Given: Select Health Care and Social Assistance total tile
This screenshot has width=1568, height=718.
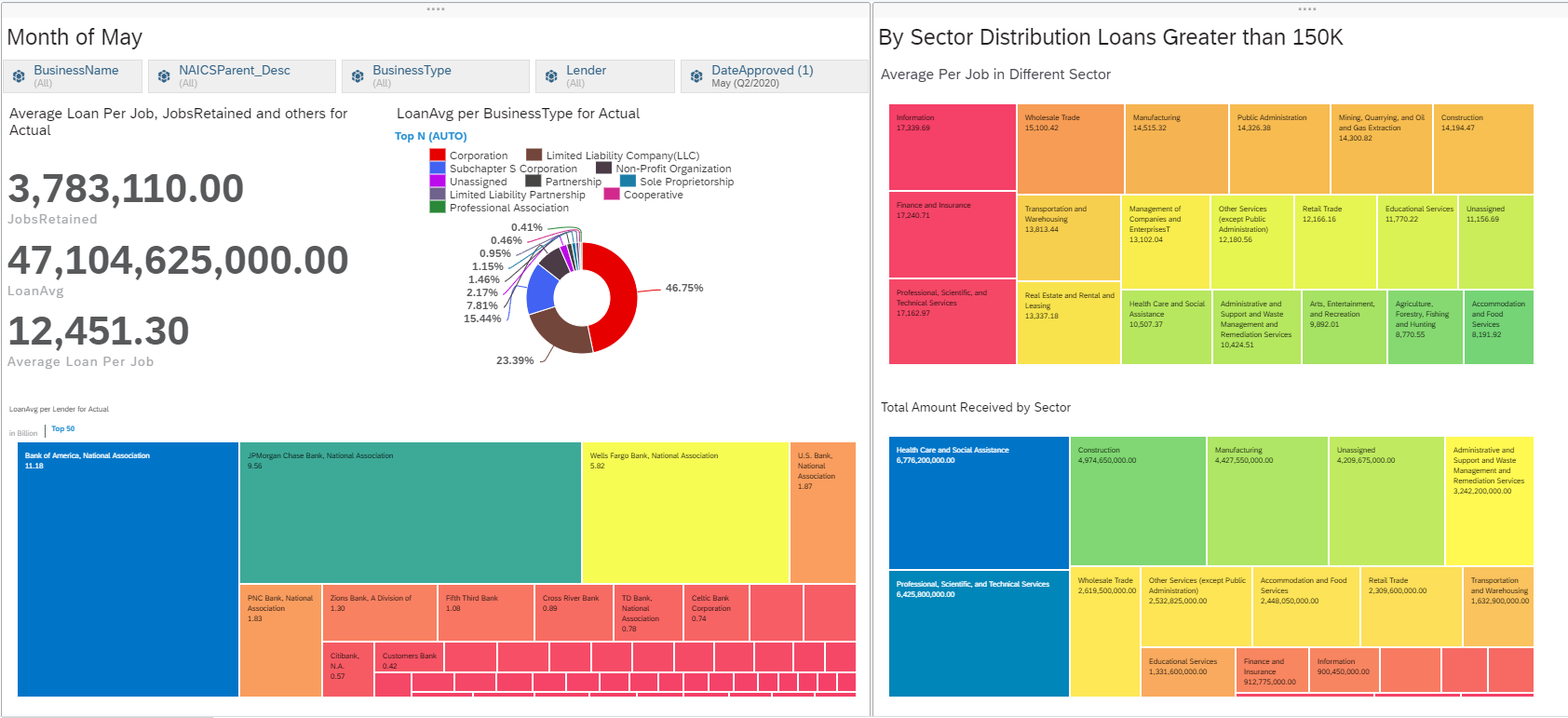Looking at the screenshot, I should tap(979, 503).
